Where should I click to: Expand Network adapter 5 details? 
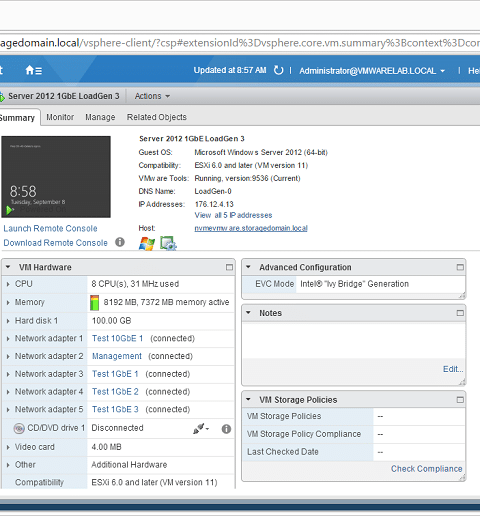(x=8, y=410)
